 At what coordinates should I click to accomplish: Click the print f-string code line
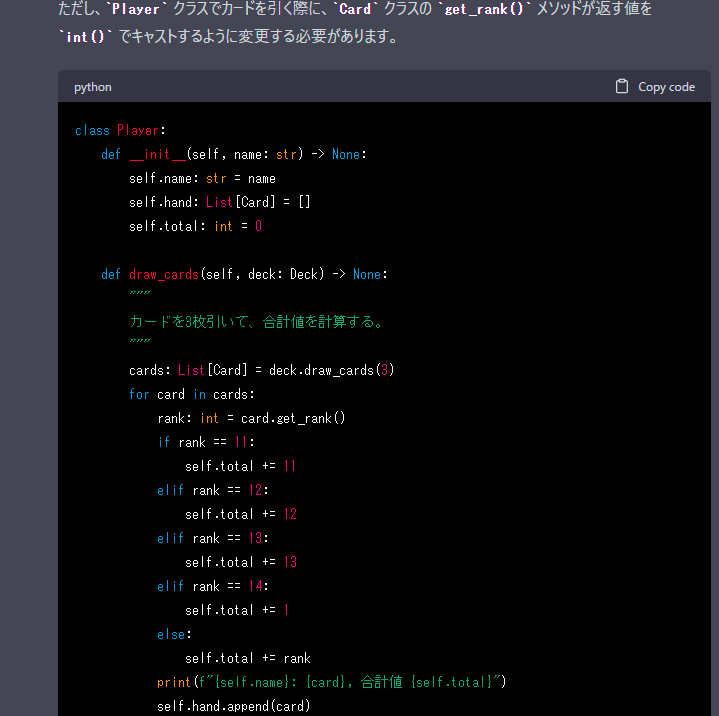pyautogui.click(x=332, y=682)
